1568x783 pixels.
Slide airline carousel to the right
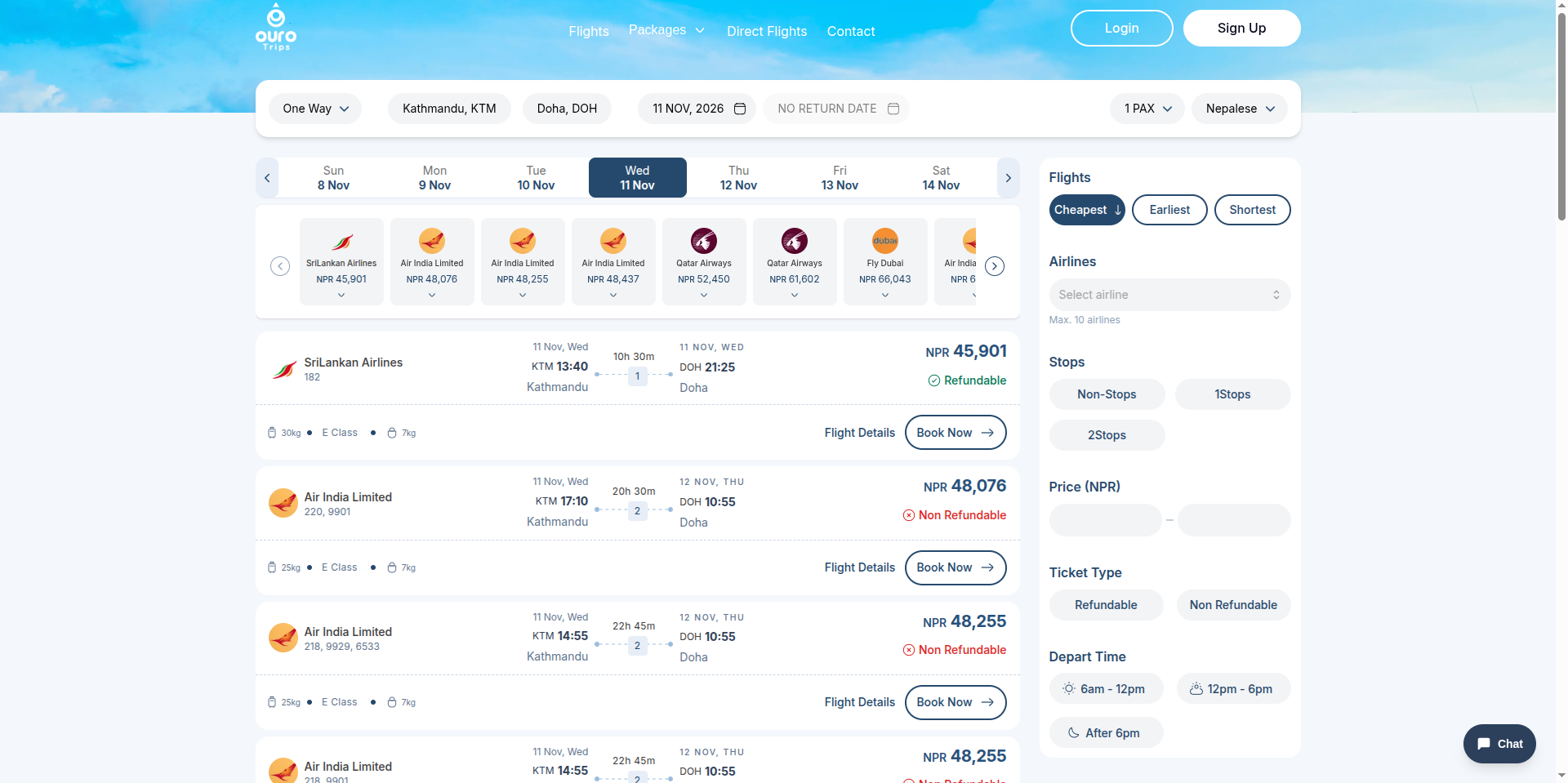click(x=995, y=266)
